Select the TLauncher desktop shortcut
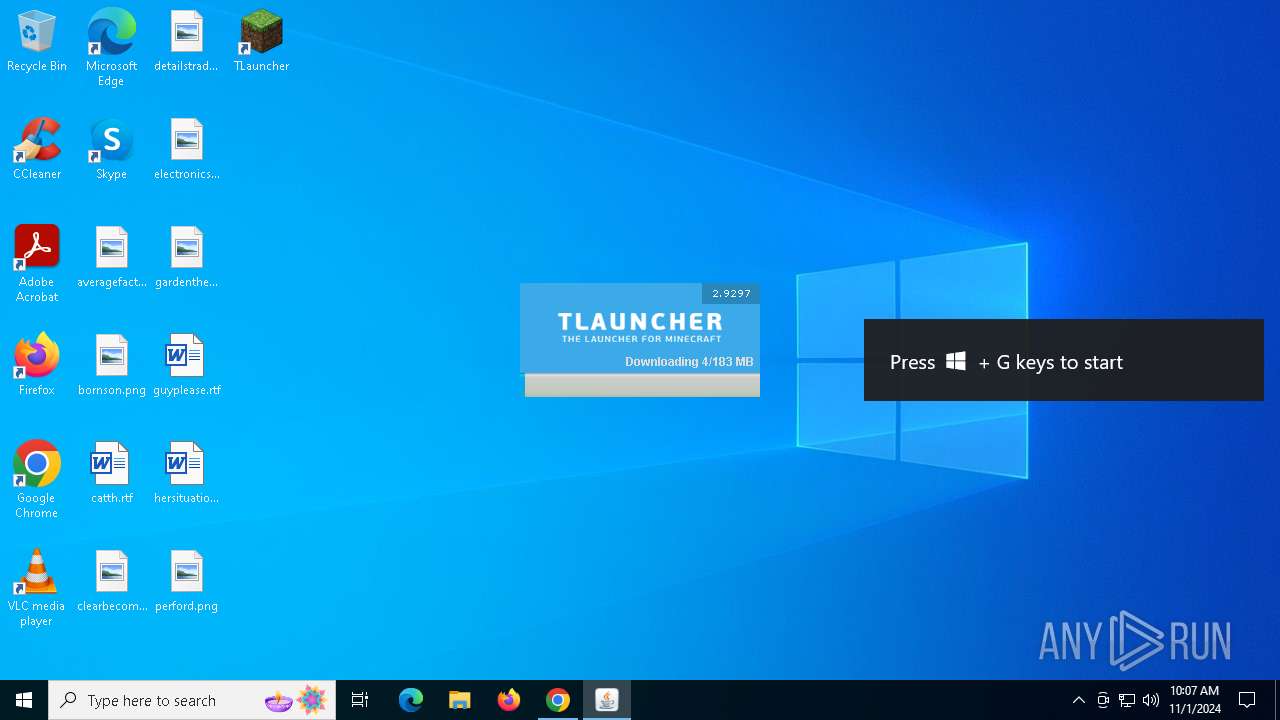Screen dimensions: 1280x720 pyautogui.click(x=261, y=42)
